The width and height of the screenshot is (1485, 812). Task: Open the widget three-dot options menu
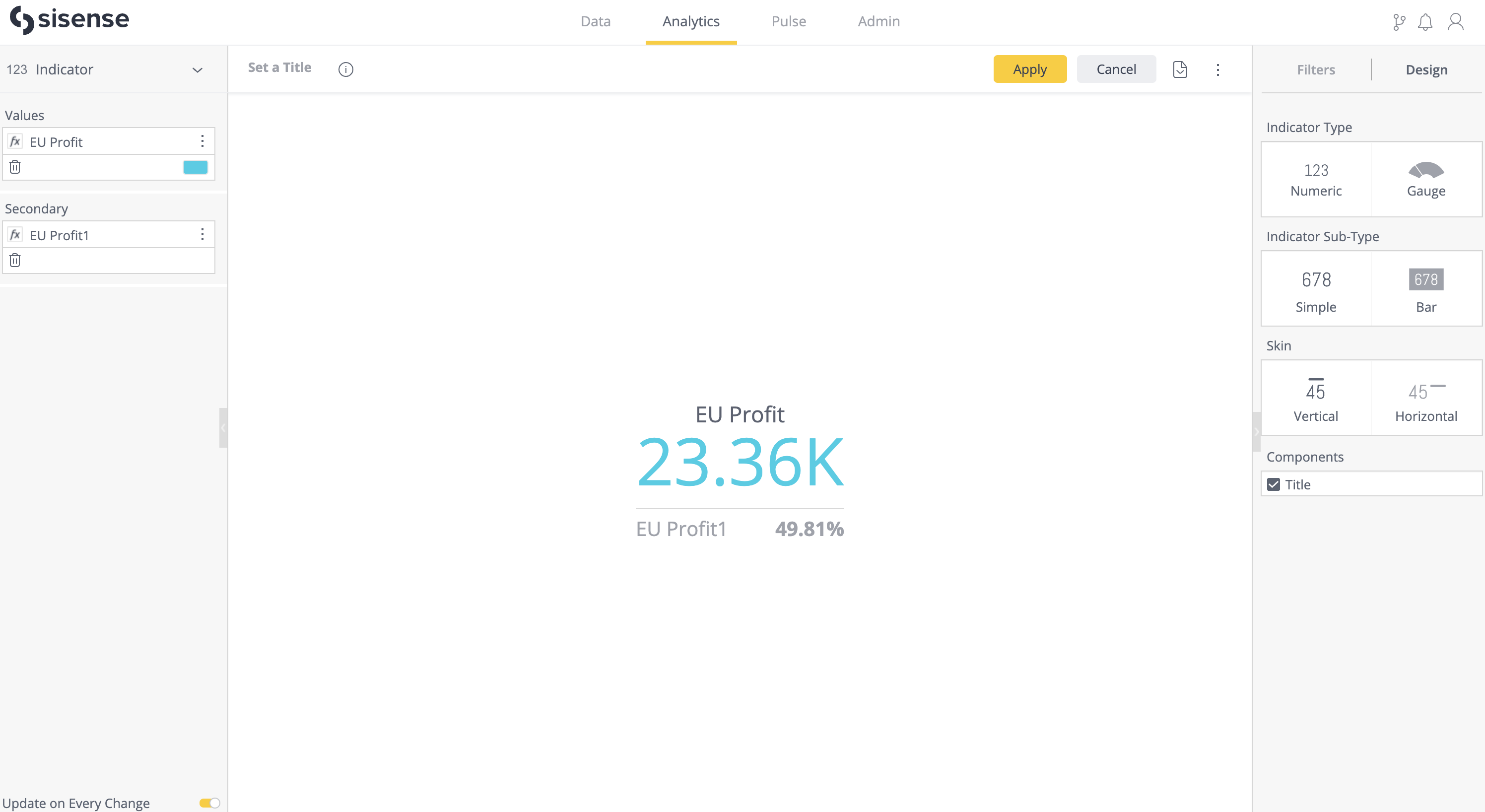pyautogui.click(x=1217, y=69)
